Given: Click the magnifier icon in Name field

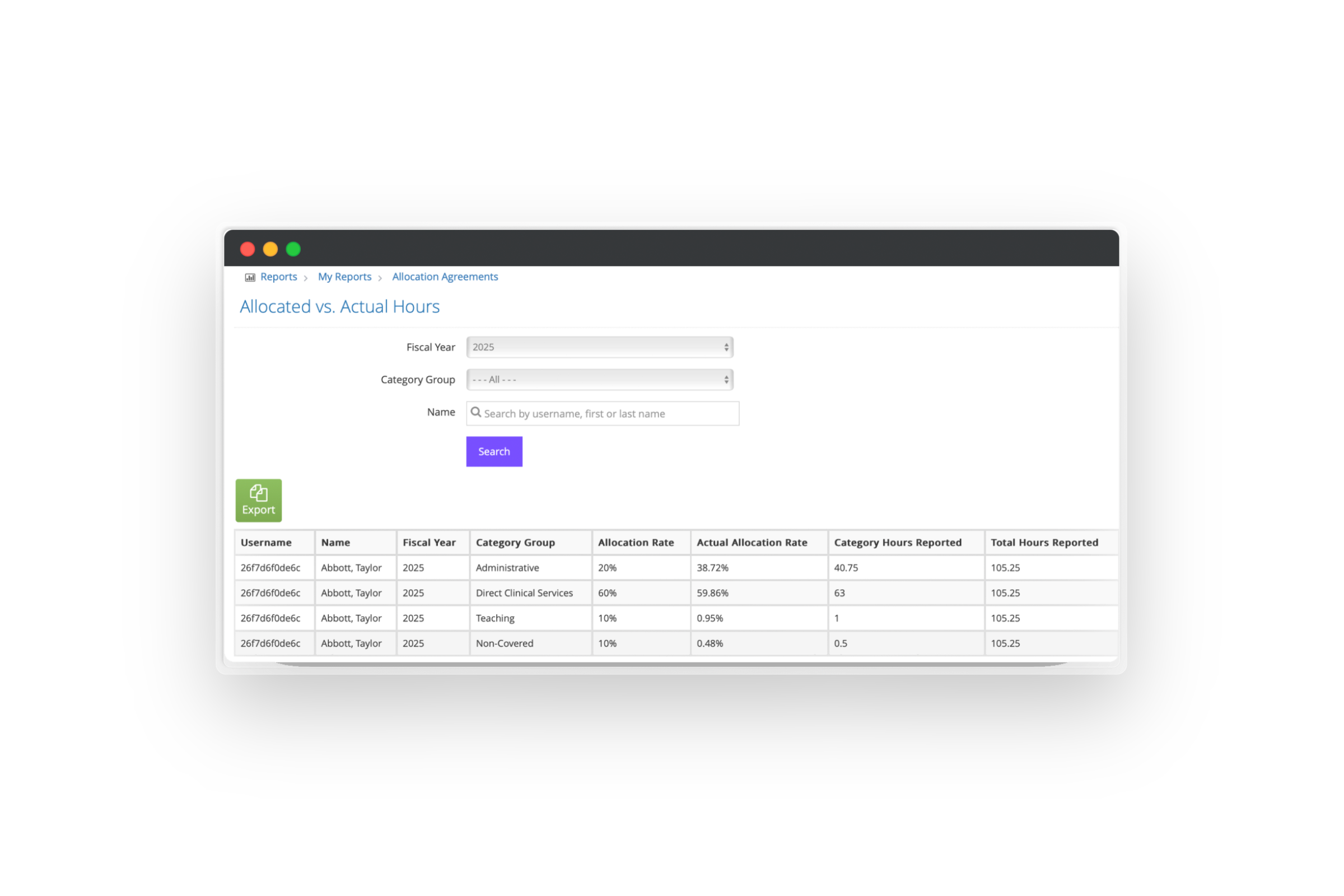Looking at the screenshot, I should click(x=475, y=413).
